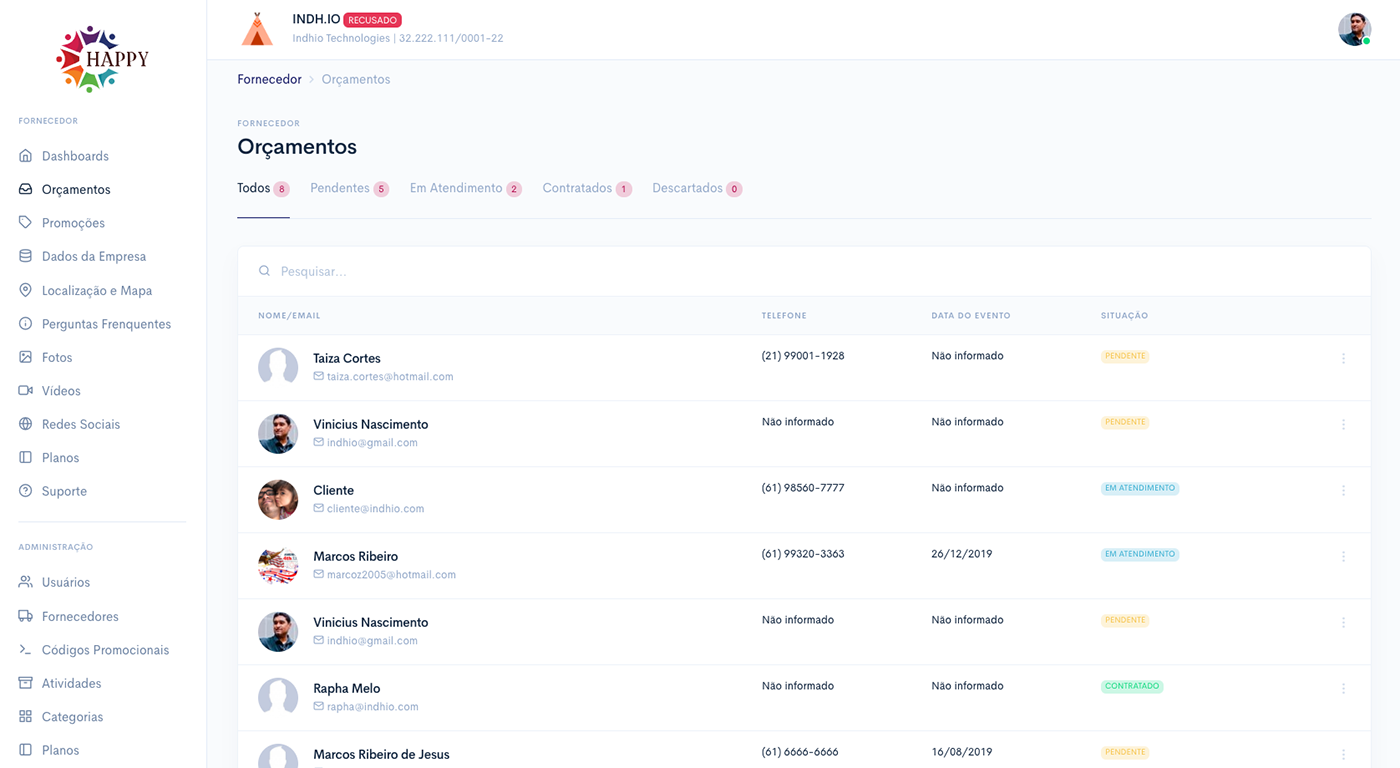Open the Fotos image icon

coord(26,357)
